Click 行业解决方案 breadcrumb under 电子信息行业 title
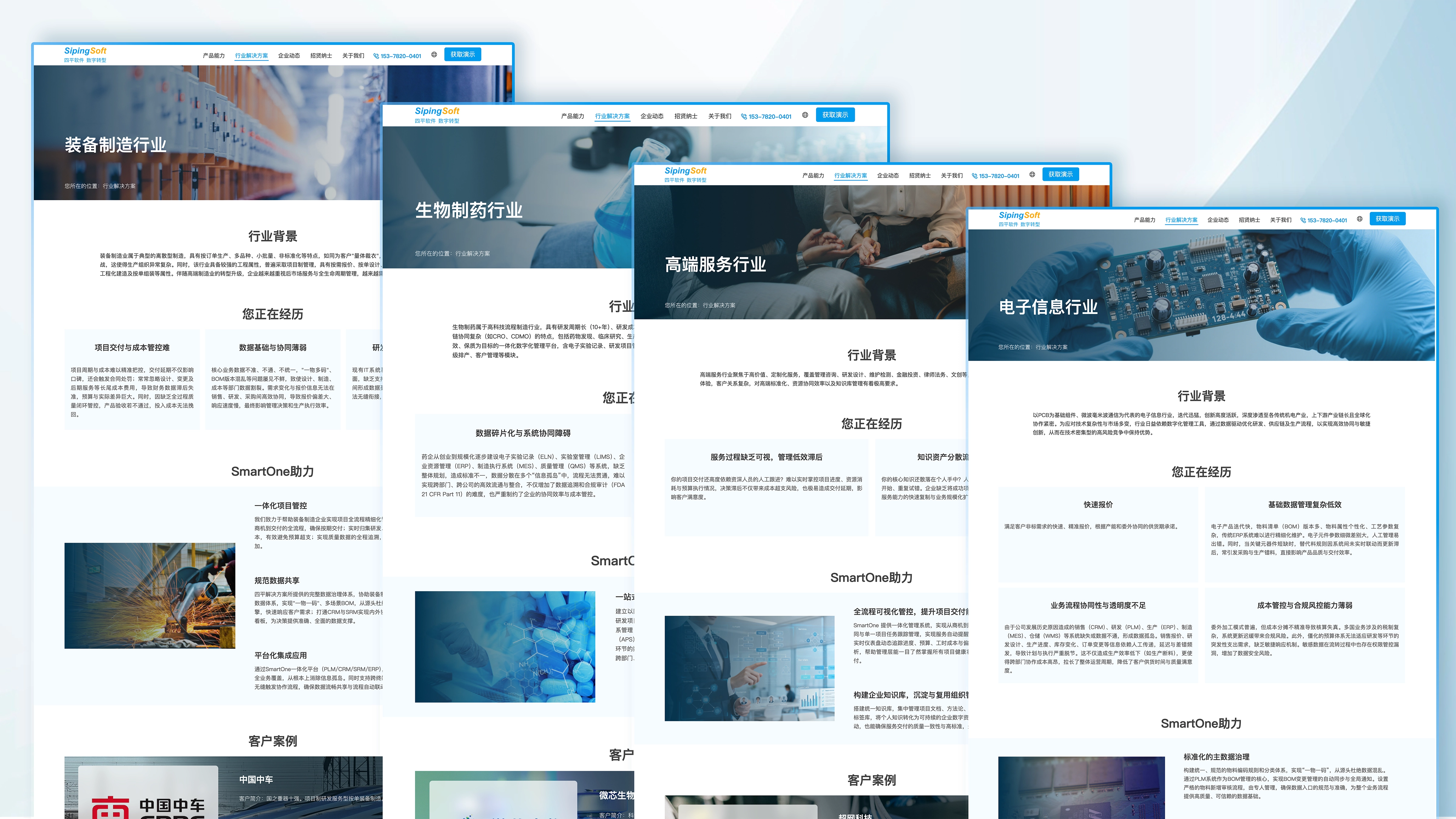 [x=1051, y=348]
